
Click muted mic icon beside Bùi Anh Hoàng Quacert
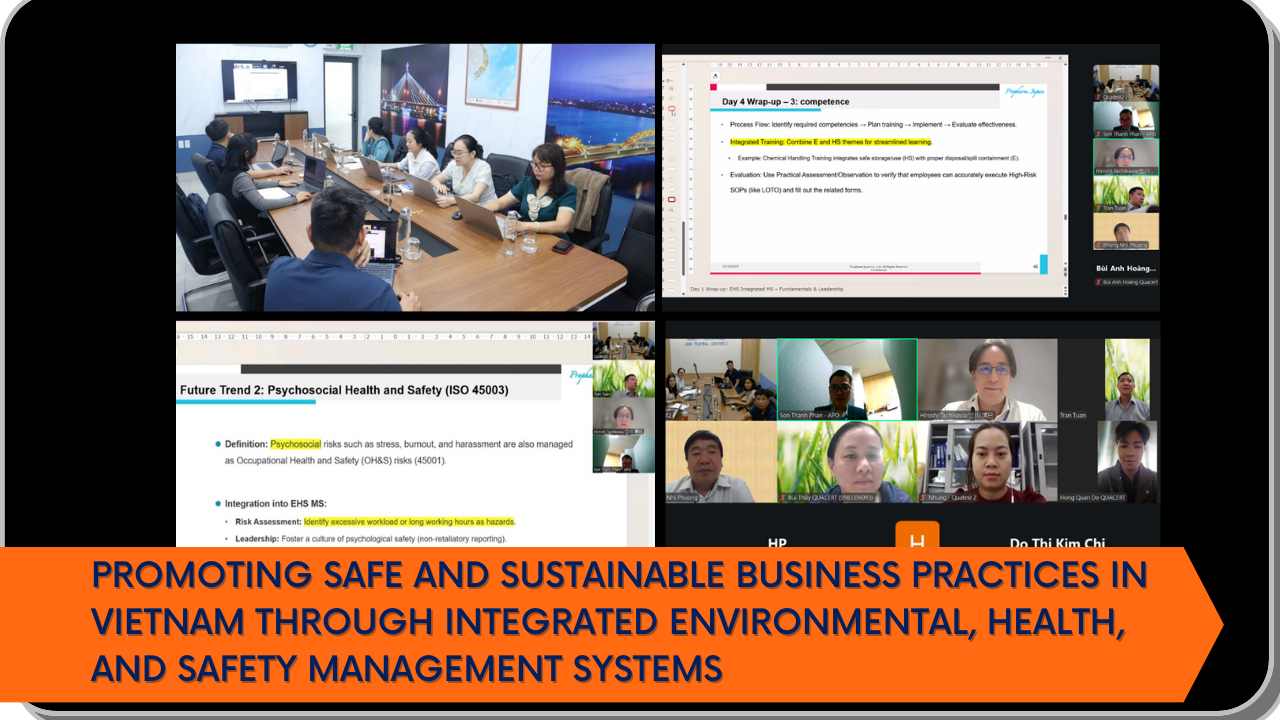1099,283
